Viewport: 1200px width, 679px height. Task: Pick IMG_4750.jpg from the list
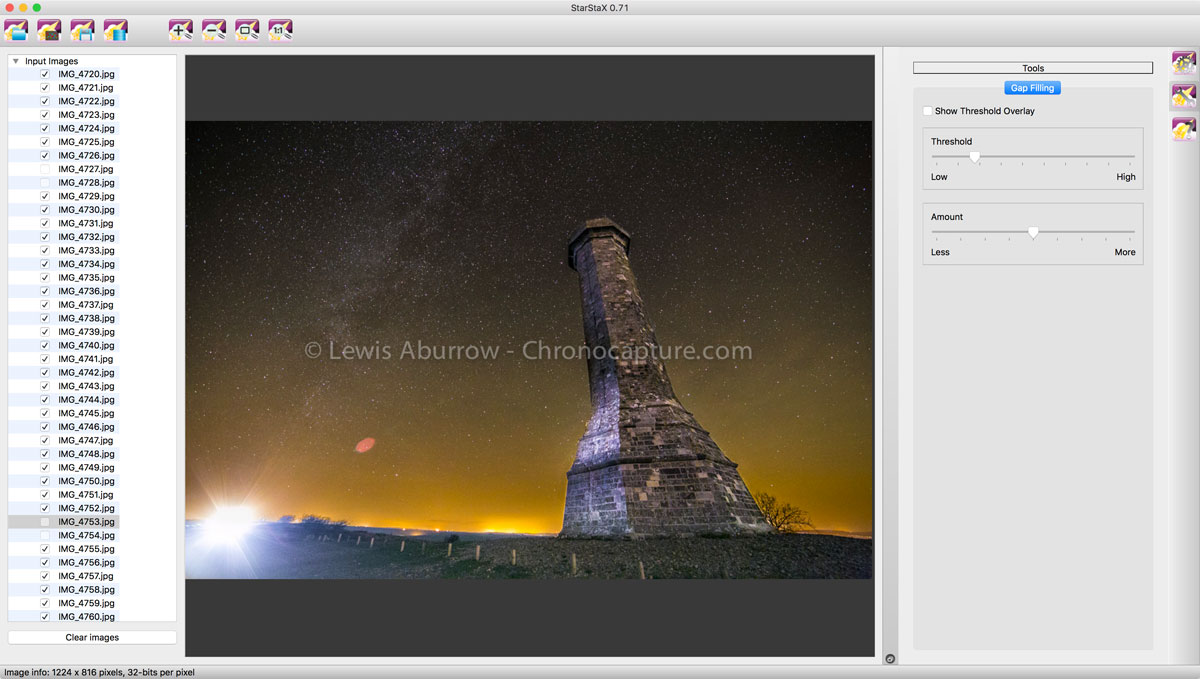click(x=86, y=481)
